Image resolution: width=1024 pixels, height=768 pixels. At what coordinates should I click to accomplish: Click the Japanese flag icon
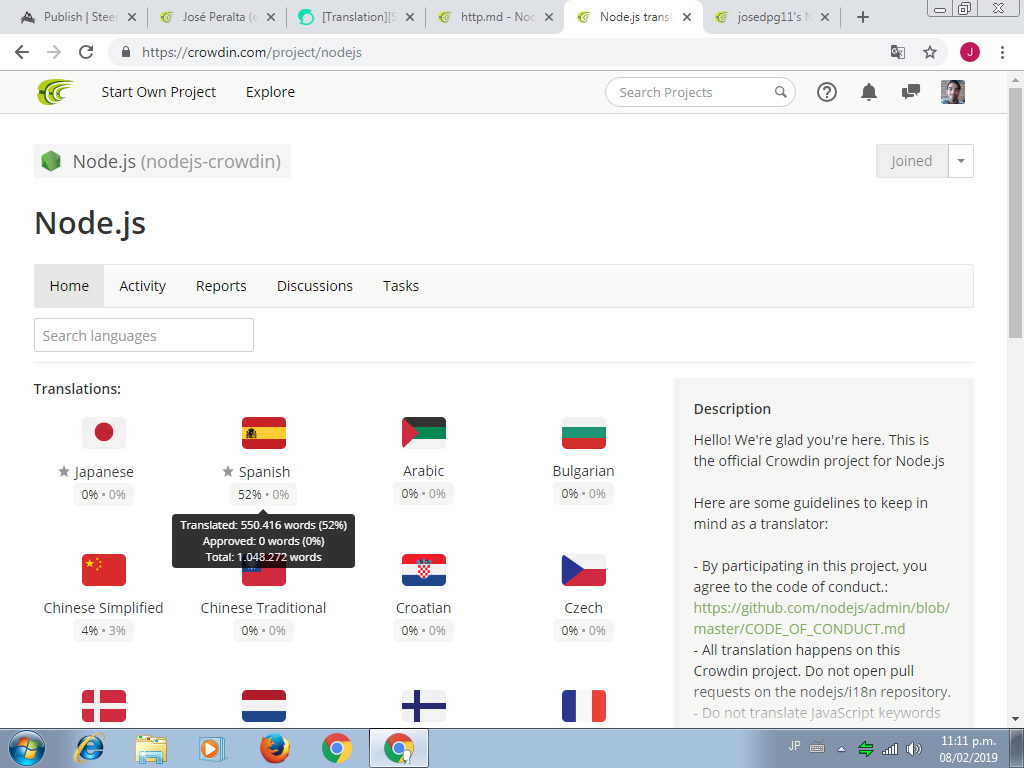[x=104, y=433]
